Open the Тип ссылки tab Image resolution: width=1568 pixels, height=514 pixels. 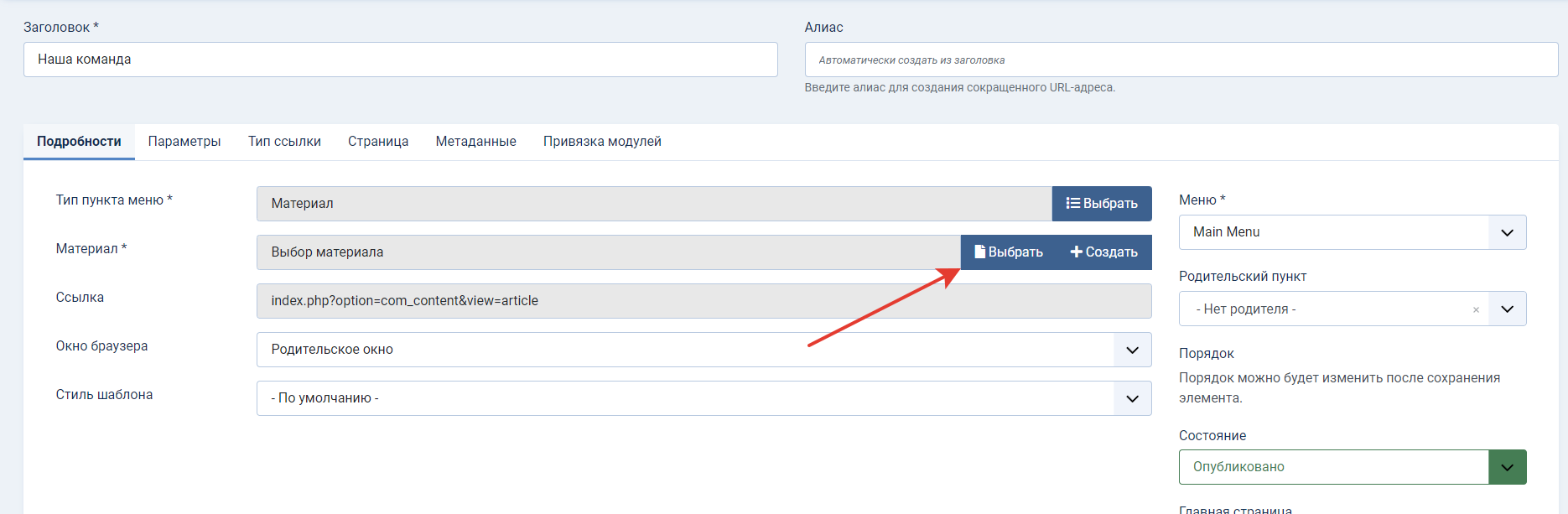click(284, 142)
